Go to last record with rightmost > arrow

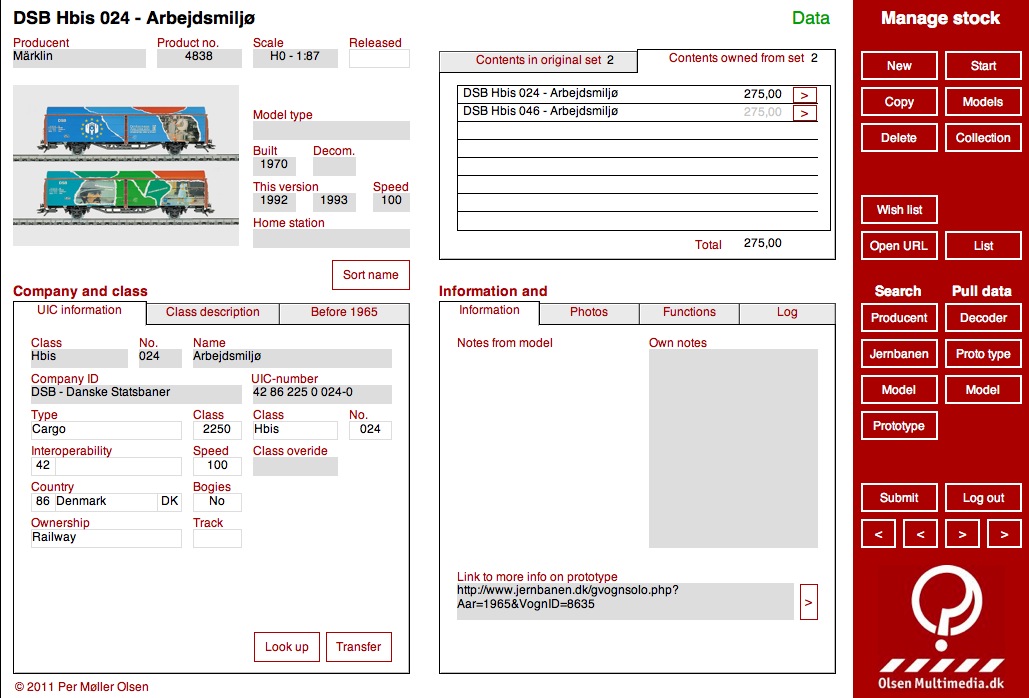point(1004,534)
